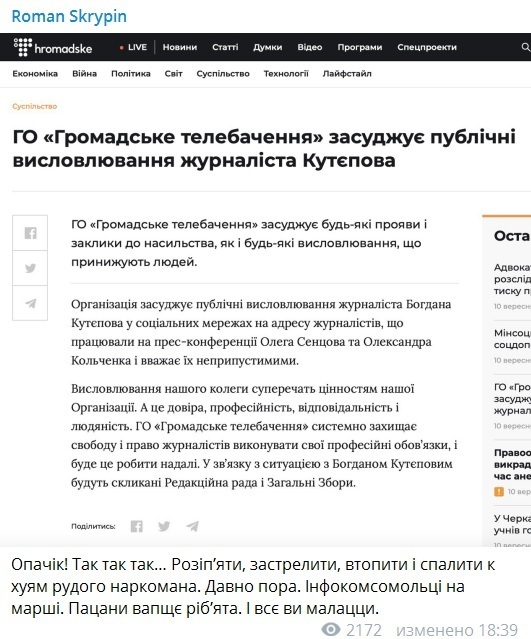This screenshot has width=531, height=639.
Task: Open Roman Skrypin channel name
Action: [x=69, y=16]
